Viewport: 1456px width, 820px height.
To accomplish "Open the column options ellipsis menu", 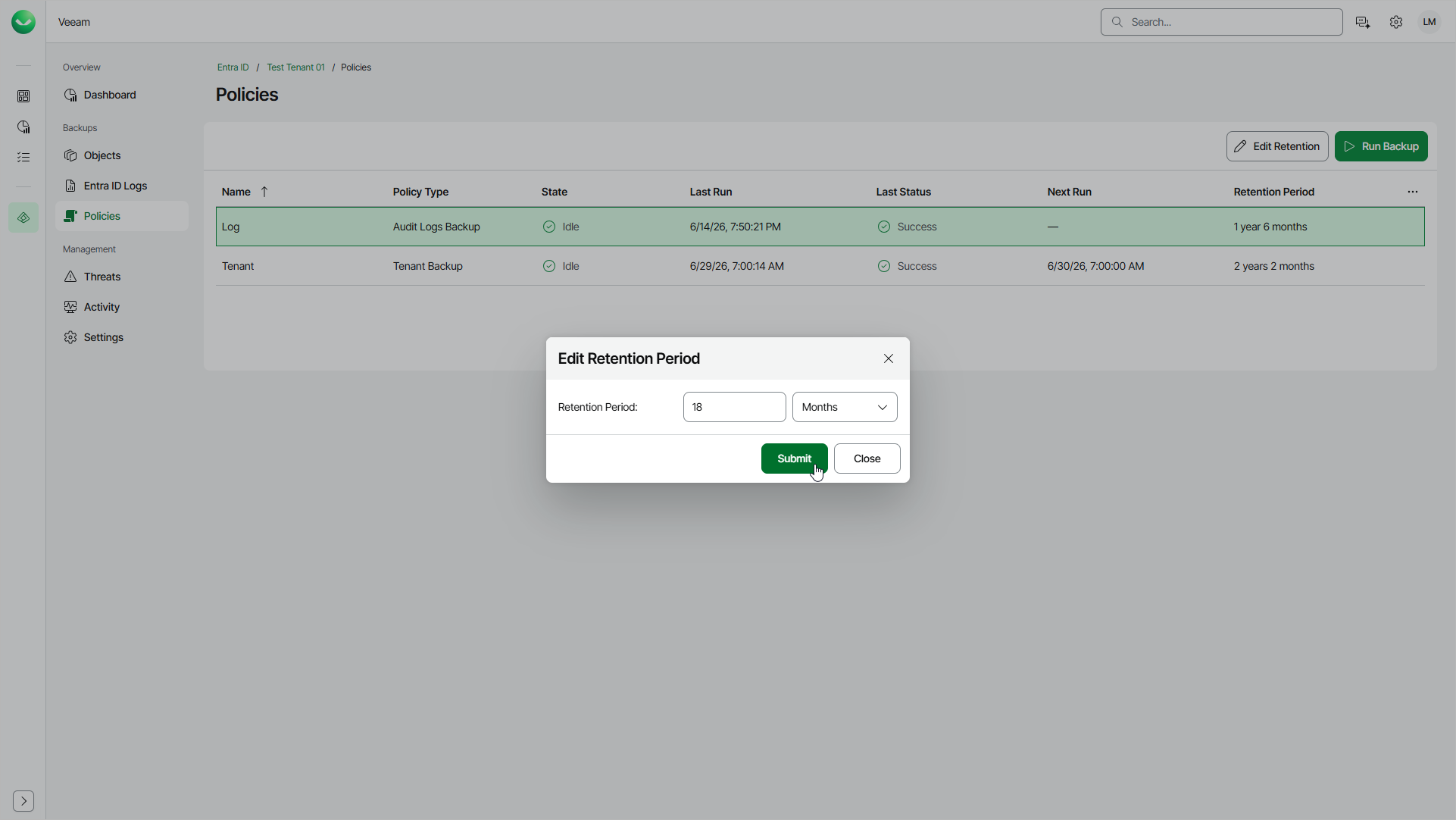I will [1413, 192].
